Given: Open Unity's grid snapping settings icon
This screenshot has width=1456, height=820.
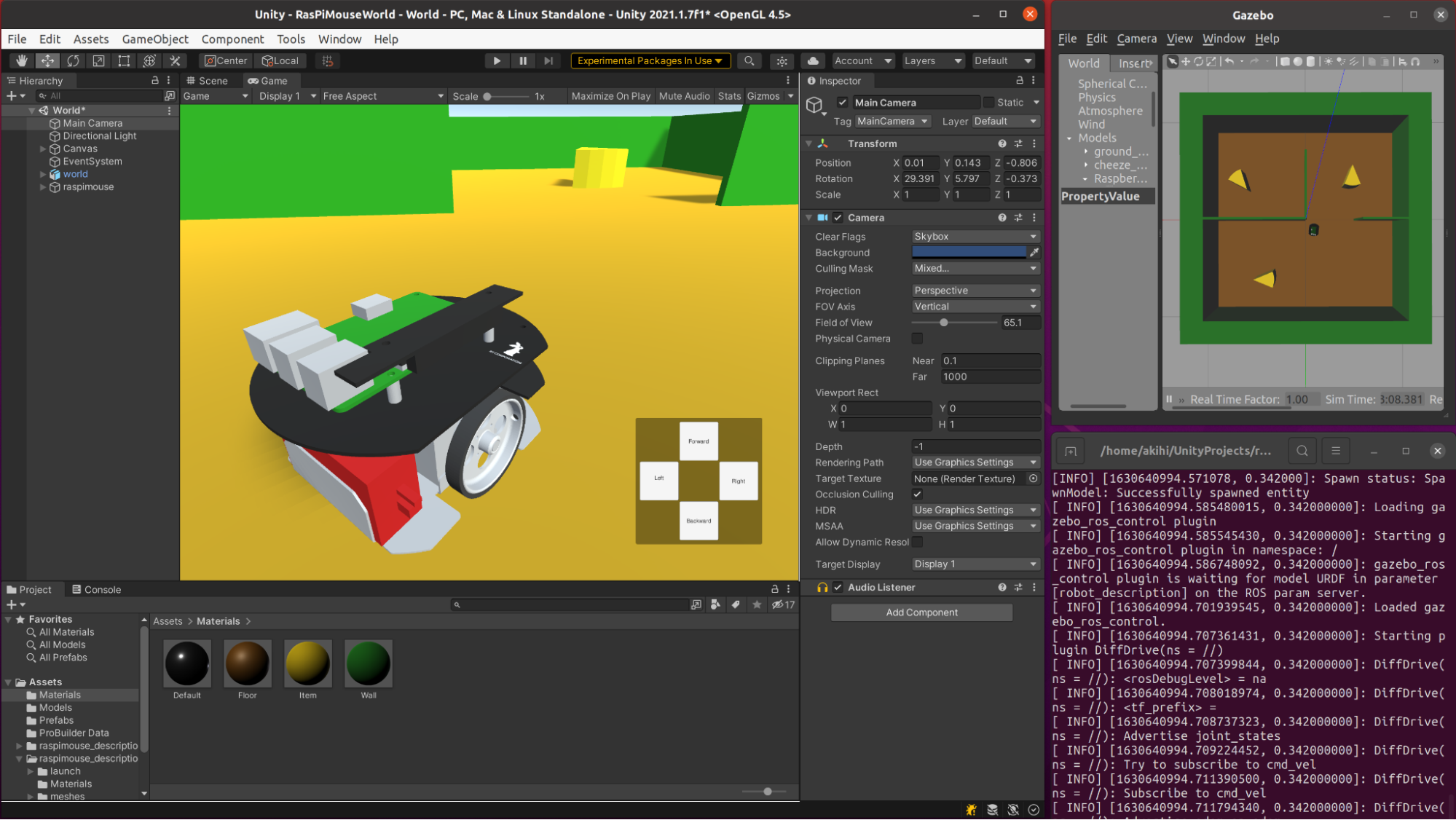Looking at the screenshot, I should 327,60.
